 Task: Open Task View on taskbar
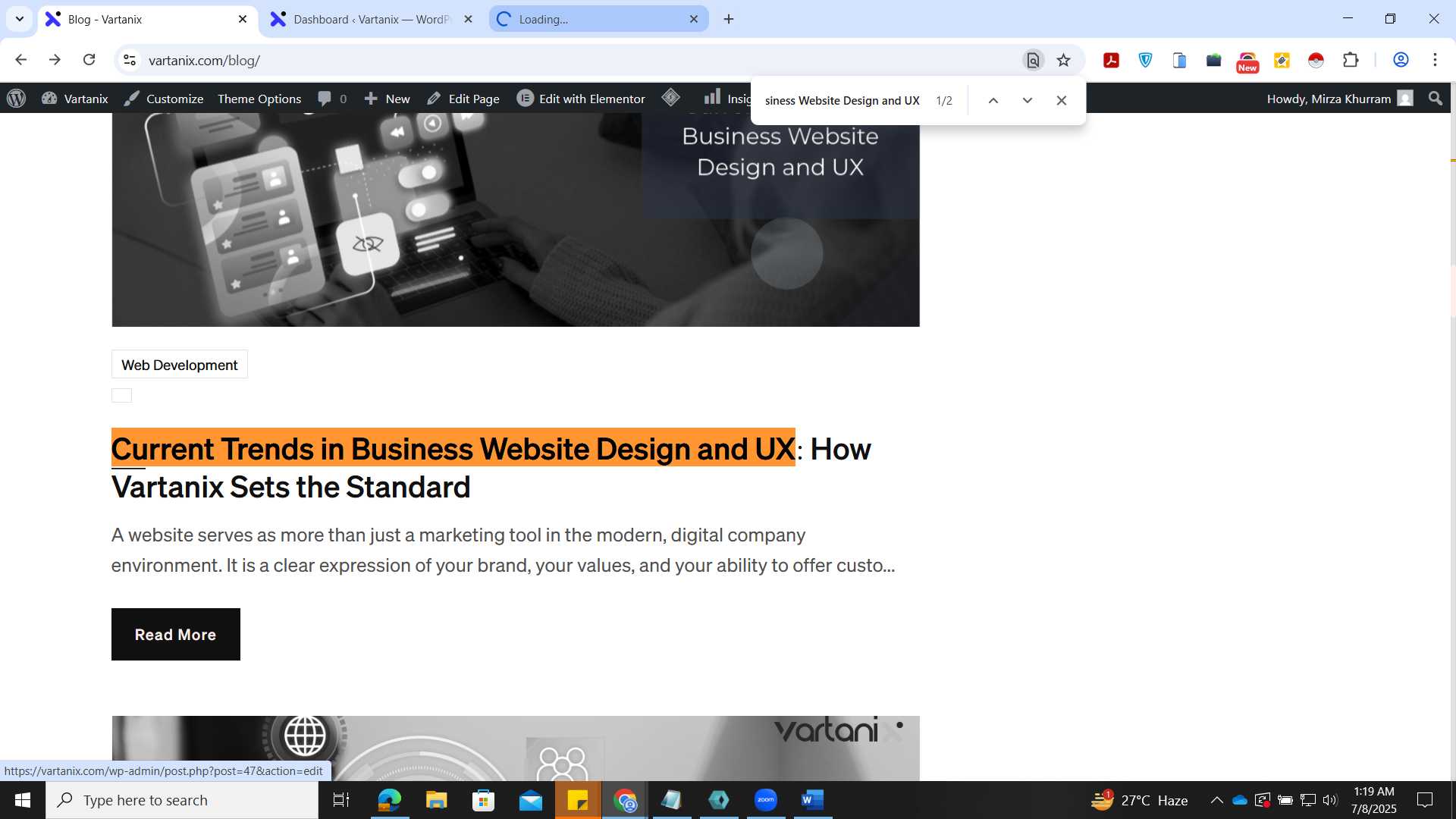[341, 800]
